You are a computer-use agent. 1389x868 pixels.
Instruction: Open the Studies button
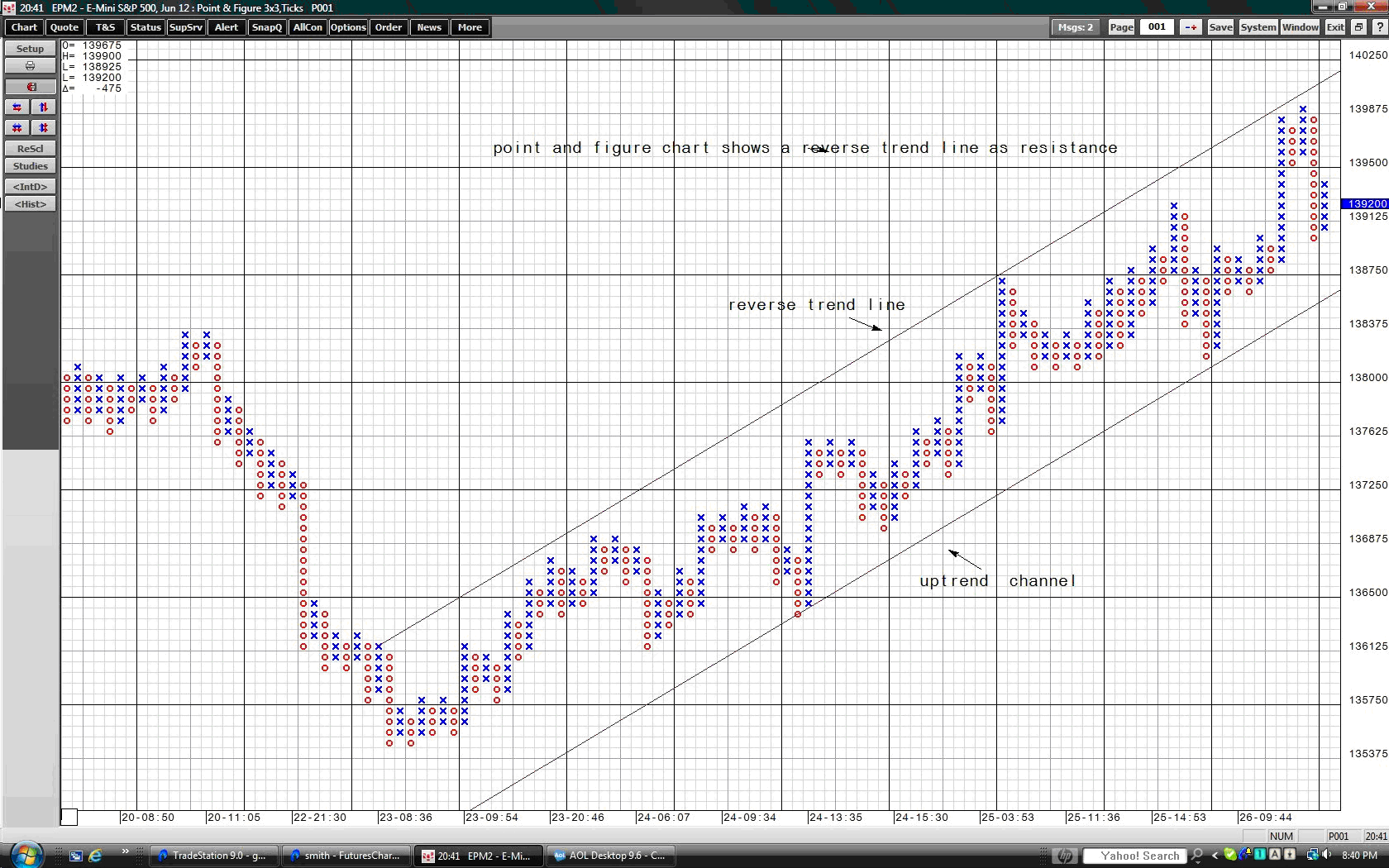(x=31, y=166)
